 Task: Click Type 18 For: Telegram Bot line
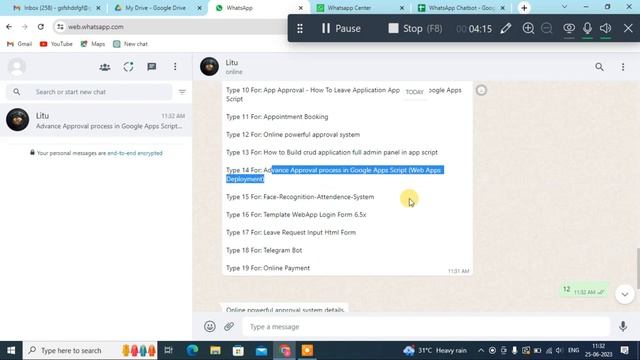pos(264,250)
